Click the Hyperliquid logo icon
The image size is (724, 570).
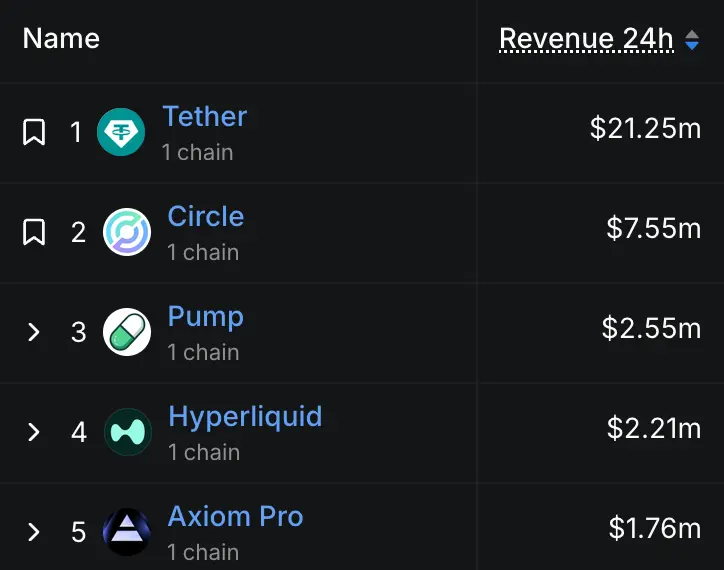coord(128,432)
